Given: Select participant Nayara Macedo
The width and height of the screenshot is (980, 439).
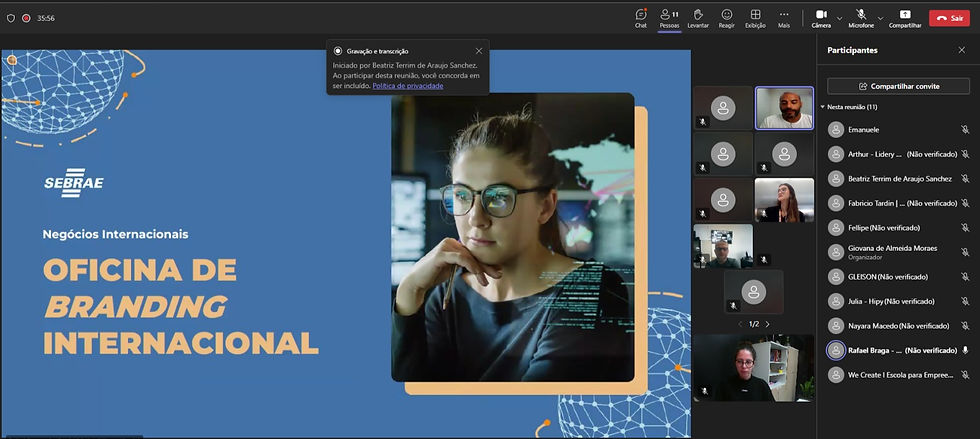Looking at the screenshot, I should [898, 326].
